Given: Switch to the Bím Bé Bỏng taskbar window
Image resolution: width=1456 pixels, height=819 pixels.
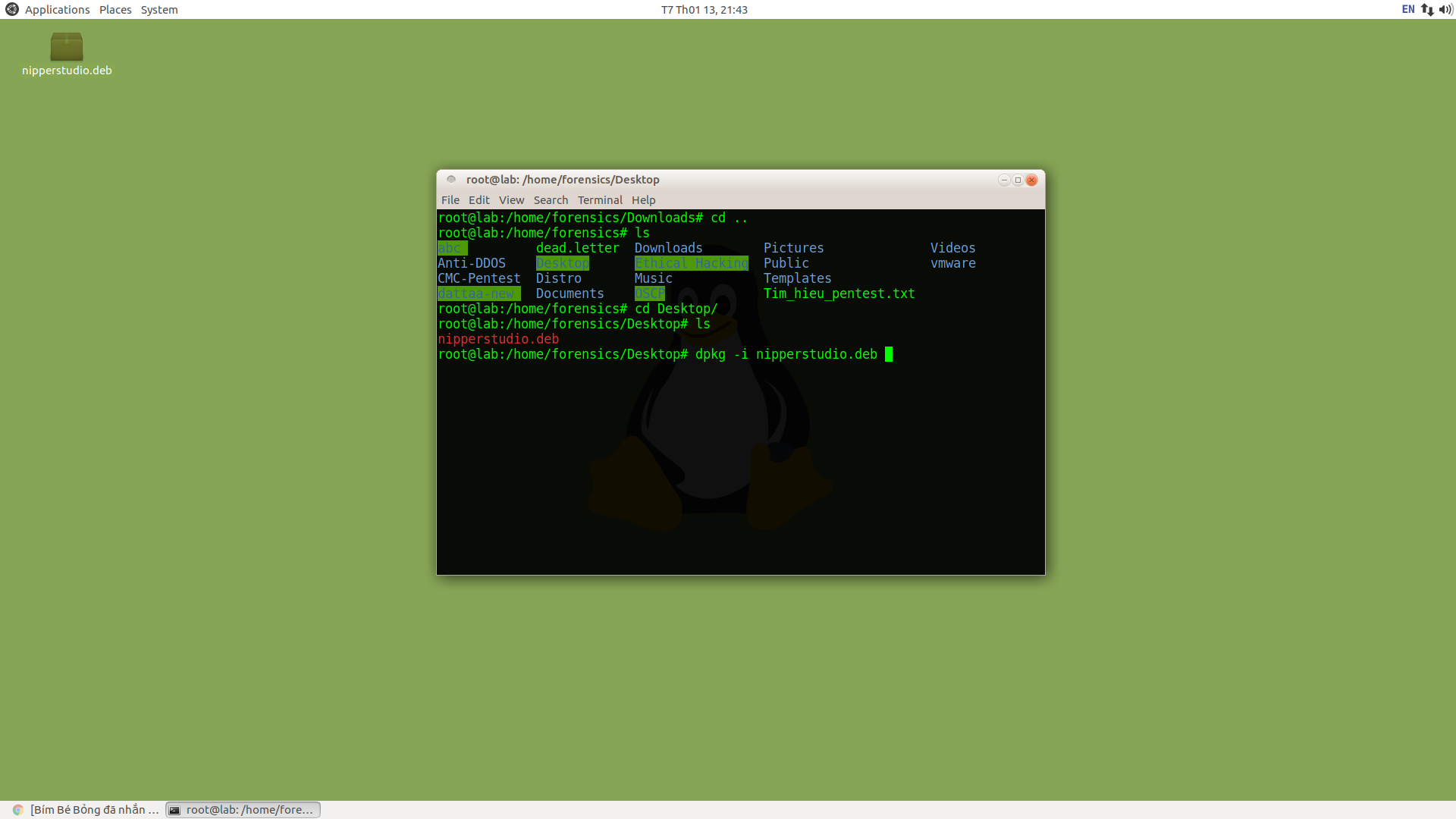Looking at the screenshot, I should pos(94,810).
